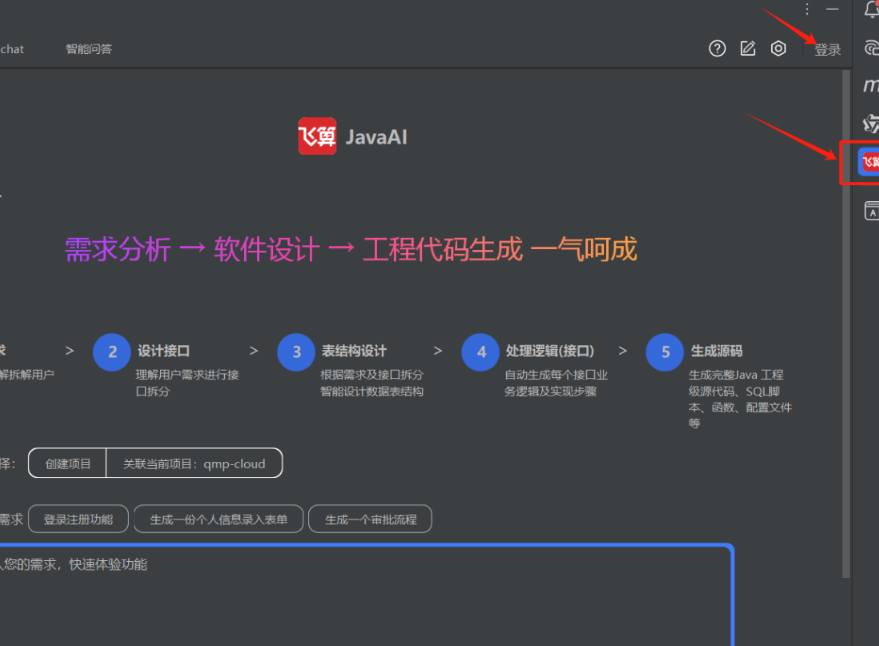Choose the 登录注册功能 sample requirement

coord(78,519)
